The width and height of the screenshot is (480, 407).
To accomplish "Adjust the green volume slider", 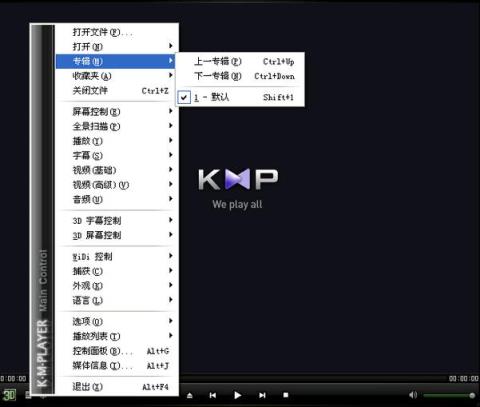I will pyautogui.click(x=449, y=396).
